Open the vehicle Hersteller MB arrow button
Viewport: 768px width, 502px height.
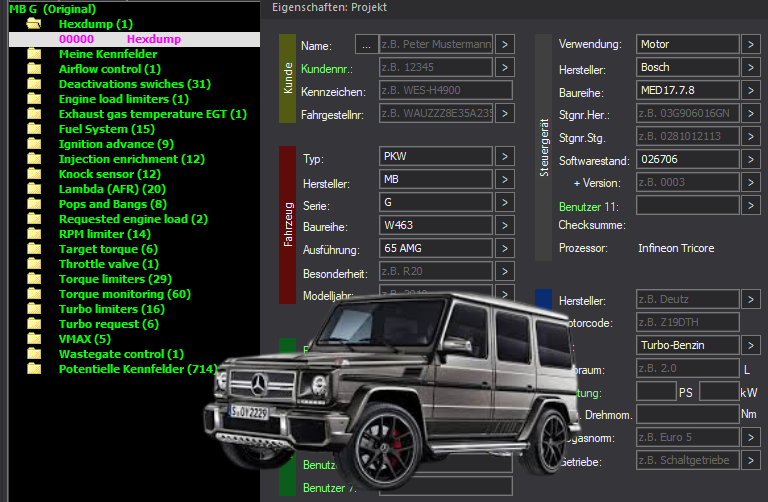[504, 179]
